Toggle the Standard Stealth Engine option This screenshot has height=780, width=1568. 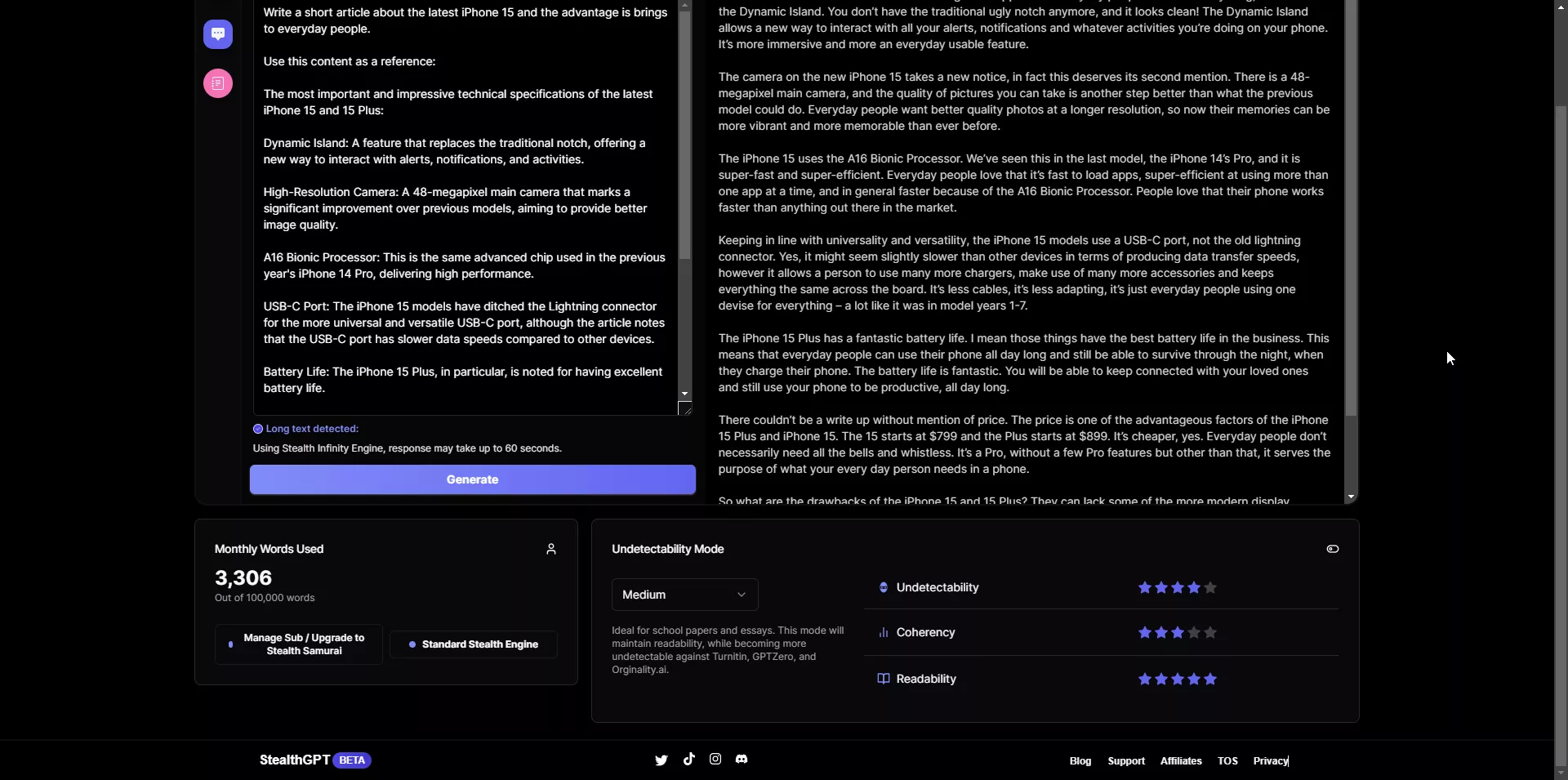pos(474,644)
